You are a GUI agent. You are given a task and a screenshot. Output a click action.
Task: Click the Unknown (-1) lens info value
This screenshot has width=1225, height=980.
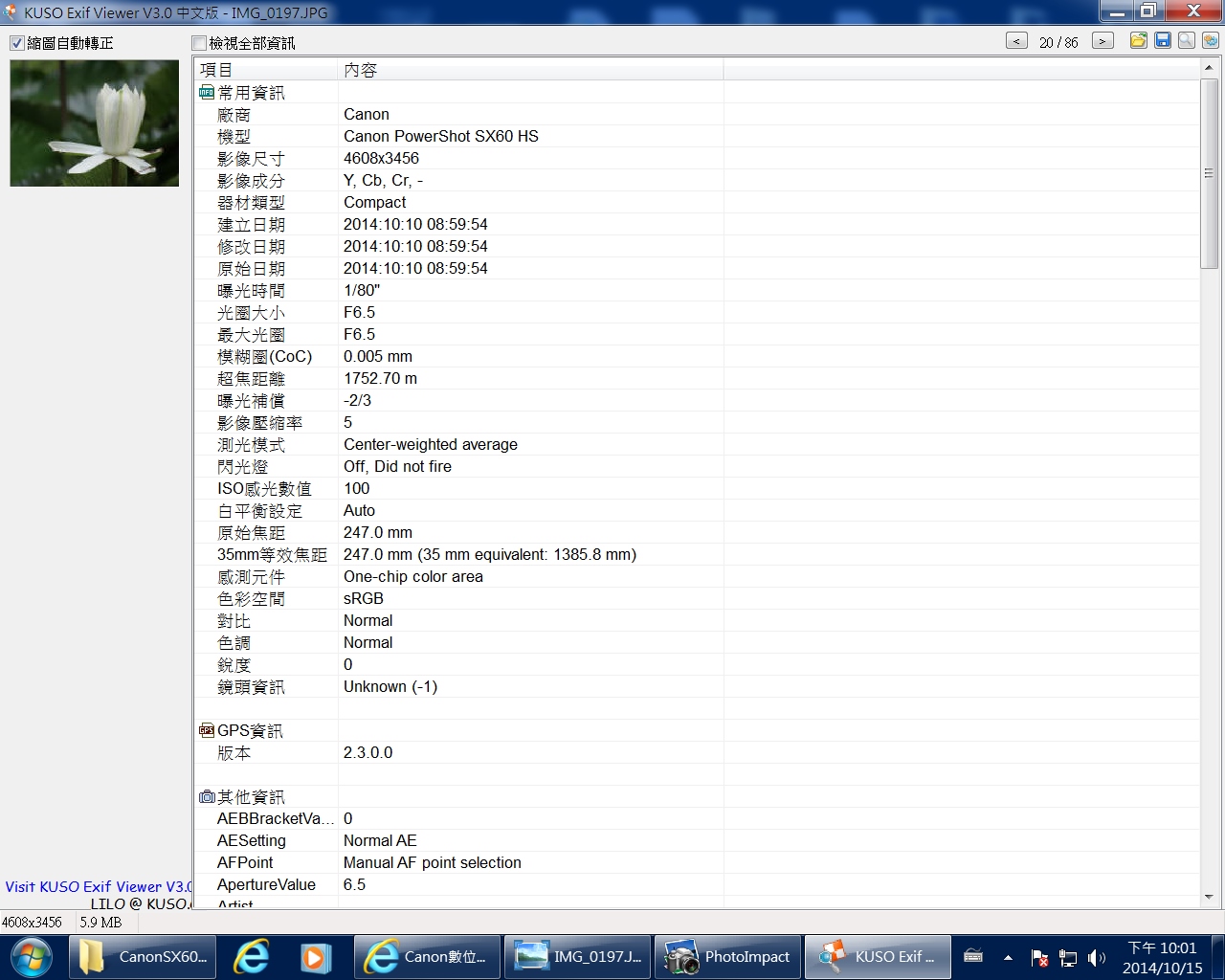[390, 687]
